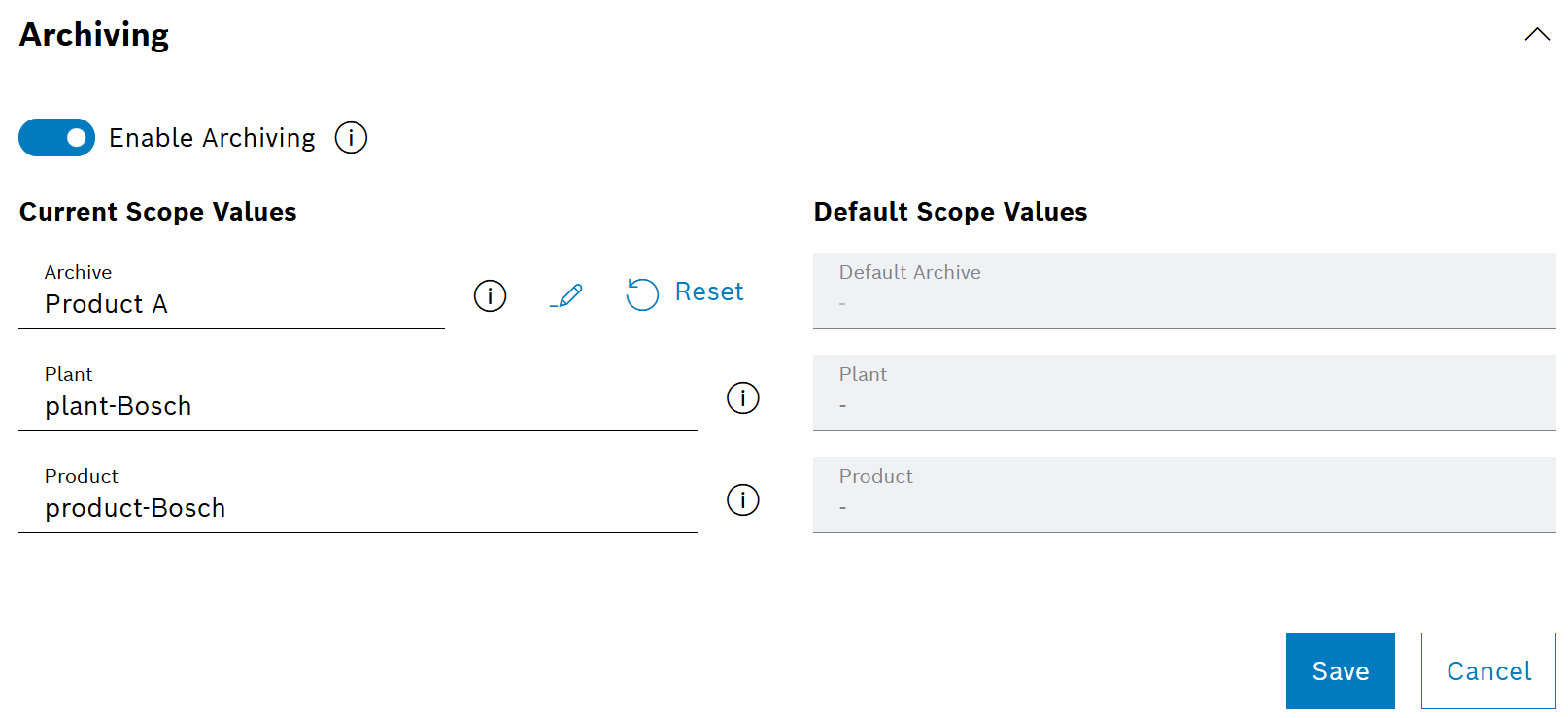Click the Current Scope Values heading
The width and height of the screenshot is (1568, 718).
[158, 212]
